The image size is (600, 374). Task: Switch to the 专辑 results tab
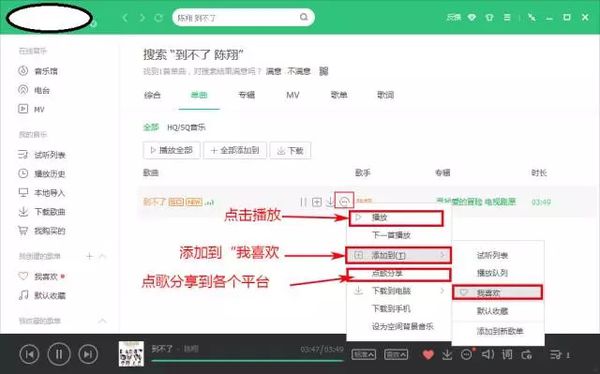click(246, 95)
